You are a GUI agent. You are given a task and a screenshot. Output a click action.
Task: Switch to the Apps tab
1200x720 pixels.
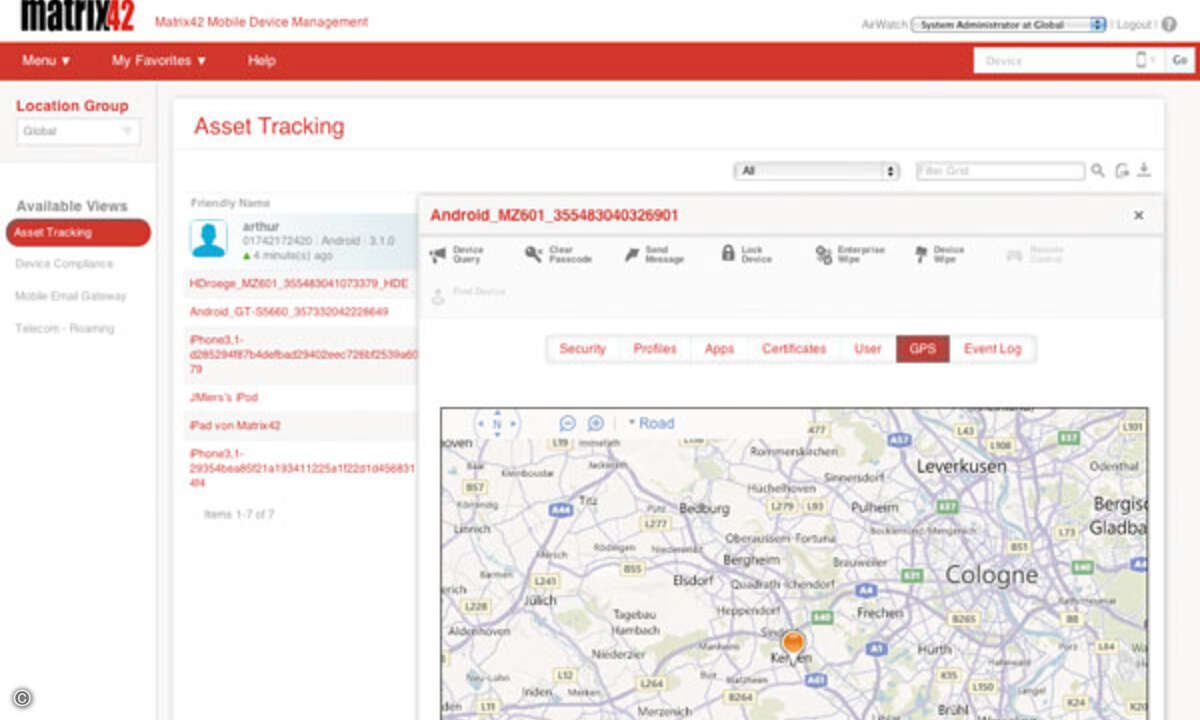tap(719, 349)
